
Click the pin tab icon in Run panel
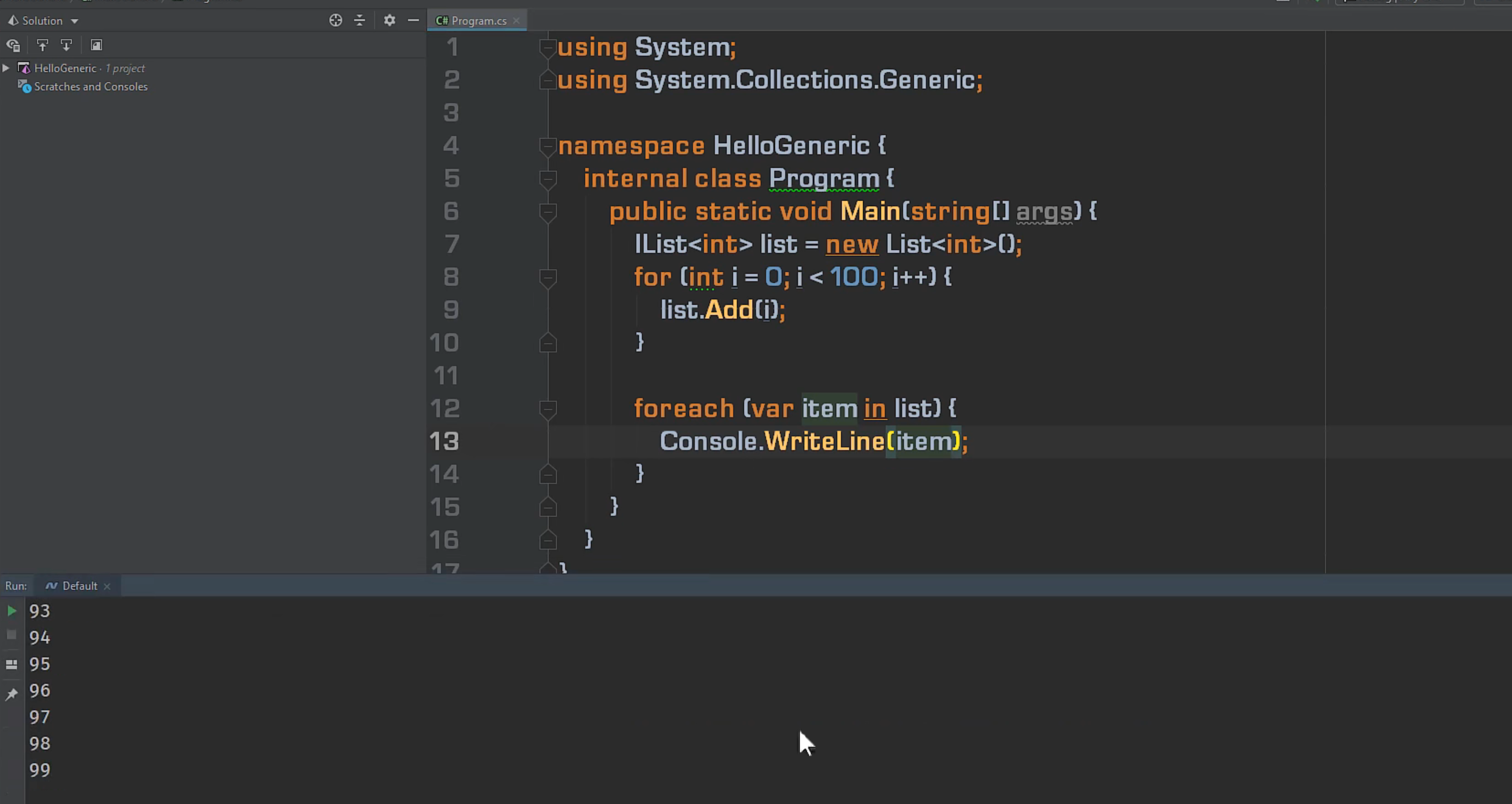point(12,694)
